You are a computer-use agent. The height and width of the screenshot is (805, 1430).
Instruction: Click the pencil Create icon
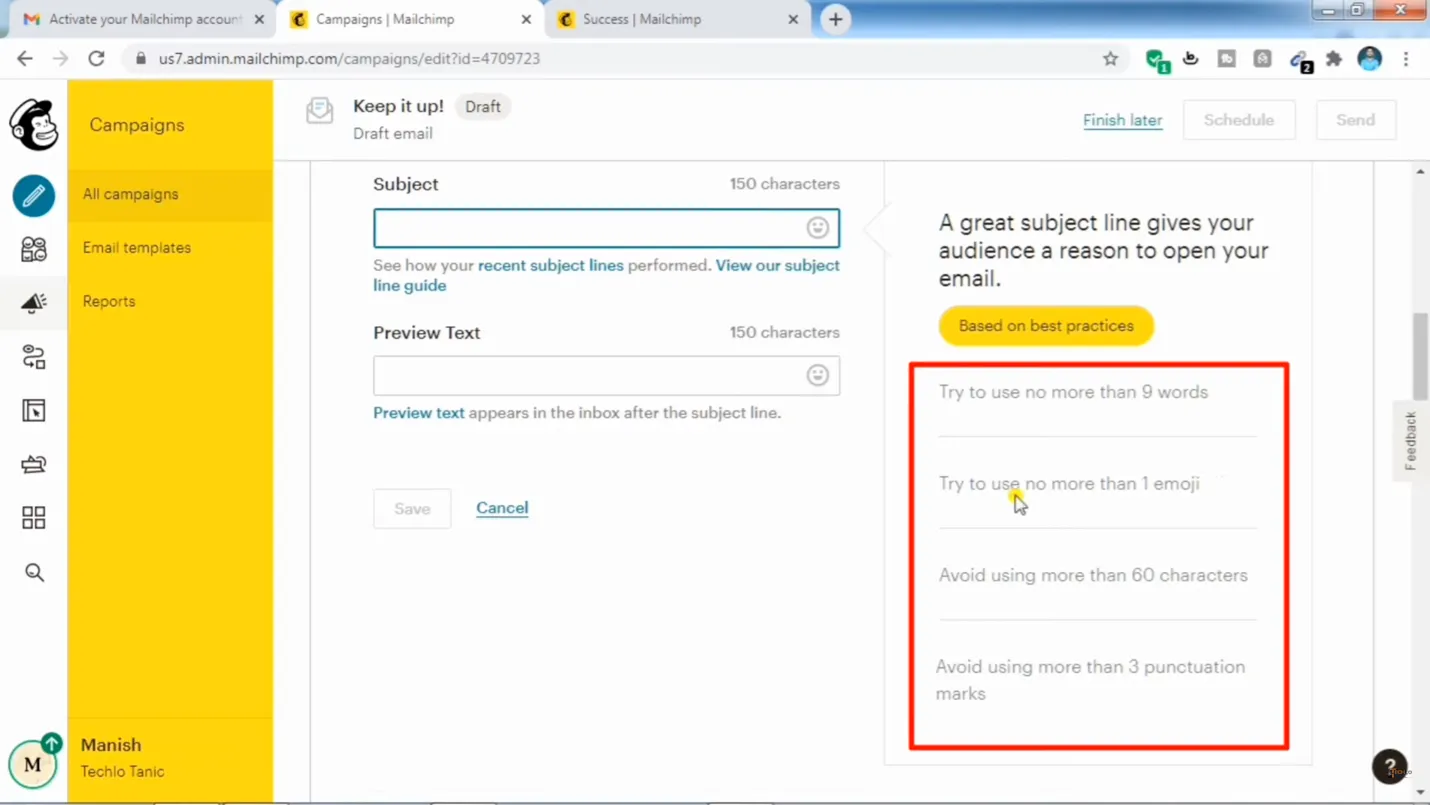point(34,196)
